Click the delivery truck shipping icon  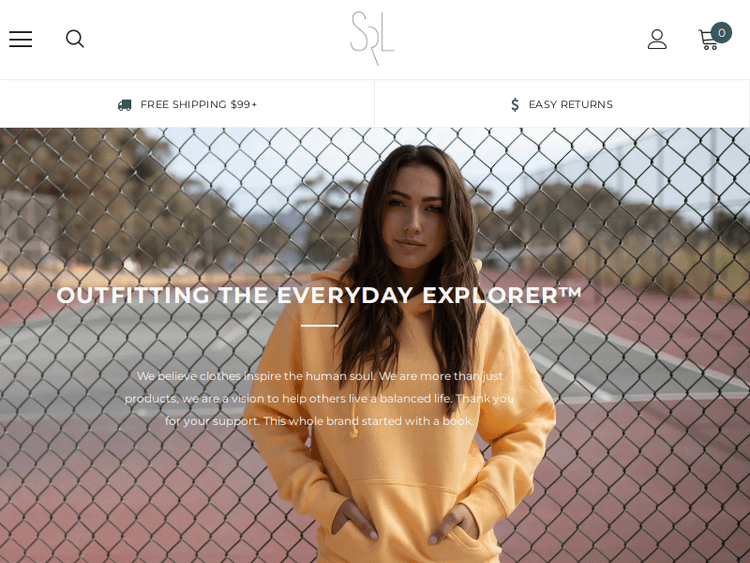pos(124,105)
